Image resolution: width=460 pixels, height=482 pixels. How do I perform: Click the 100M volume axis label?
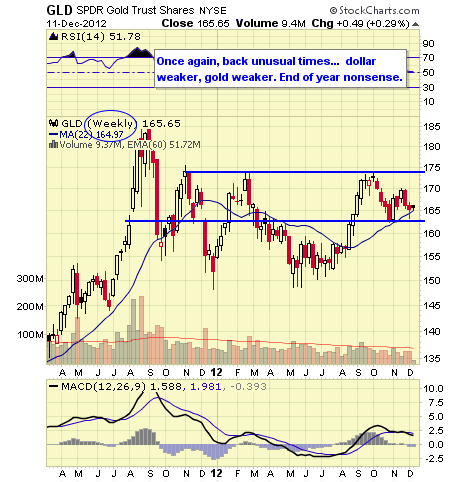point(30,334)
